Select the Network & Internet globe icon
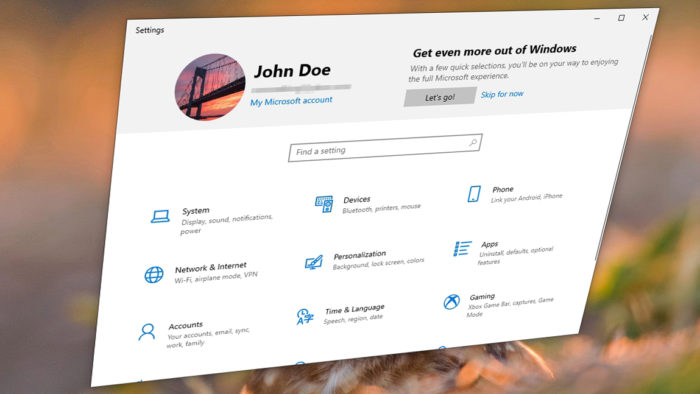This screenshot has width=700, height=394. click(x=154, y=274)
